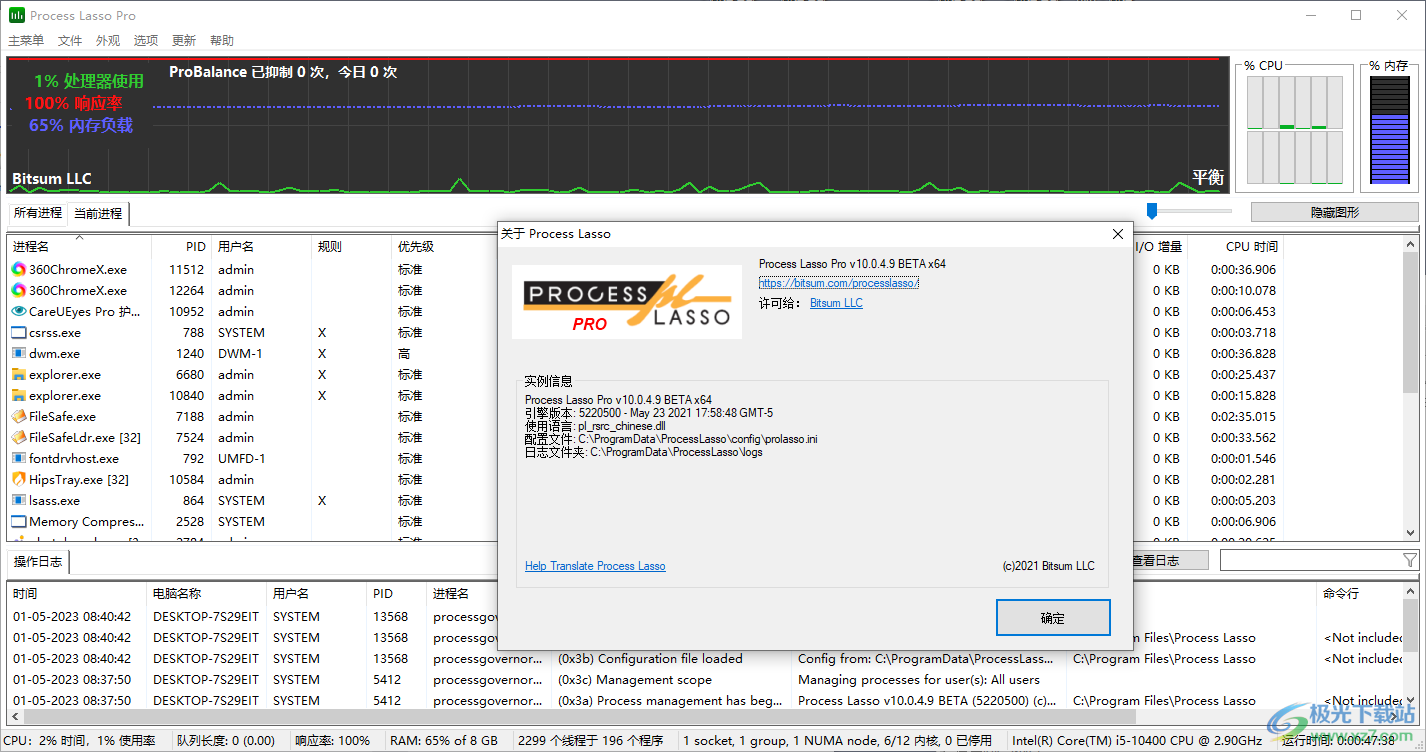Click the dwm.exe process icon

(18, 353)
